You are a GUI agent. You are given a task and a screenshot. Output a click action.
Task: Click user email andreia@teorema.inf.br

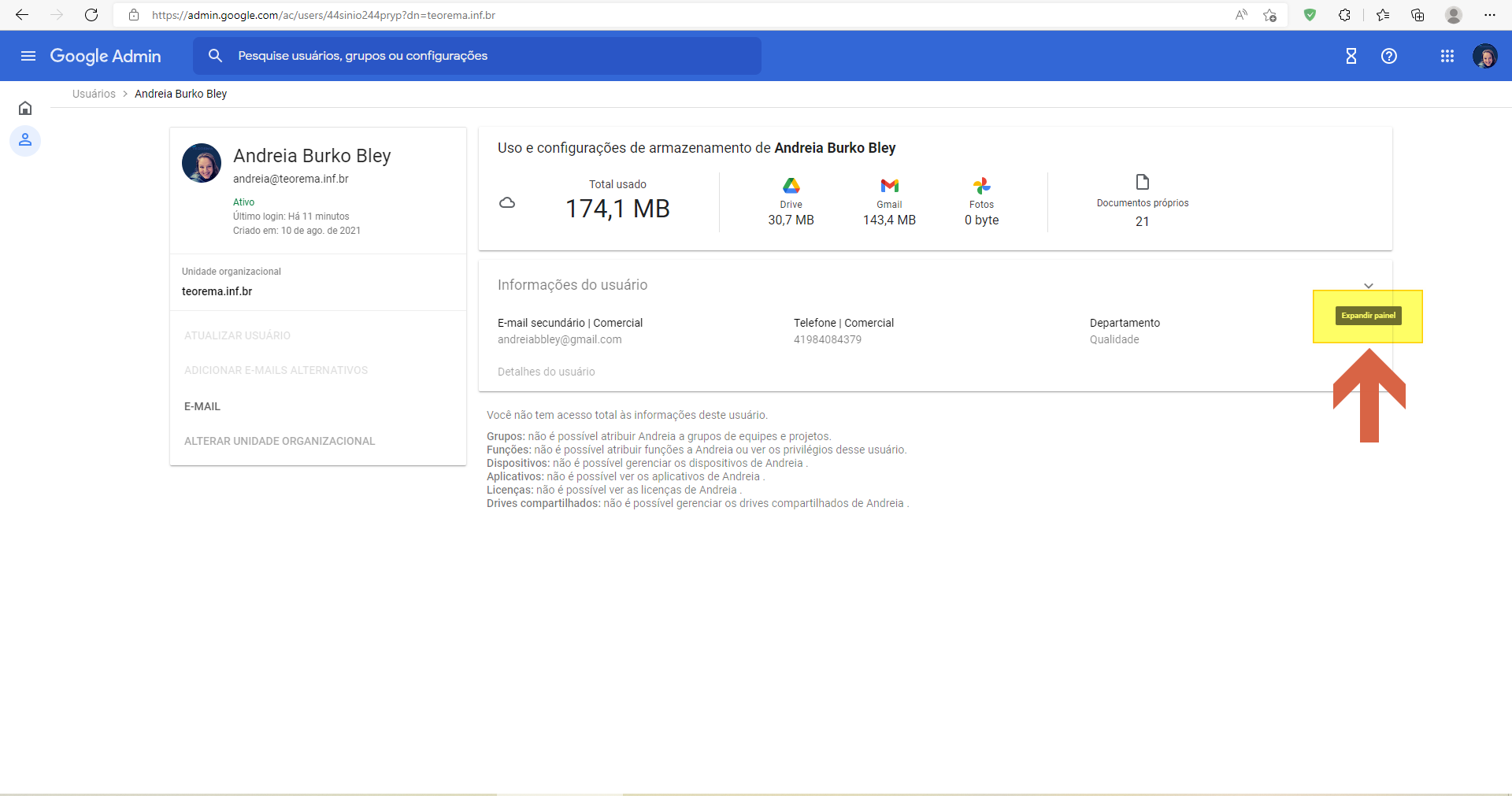coord(291,179)
